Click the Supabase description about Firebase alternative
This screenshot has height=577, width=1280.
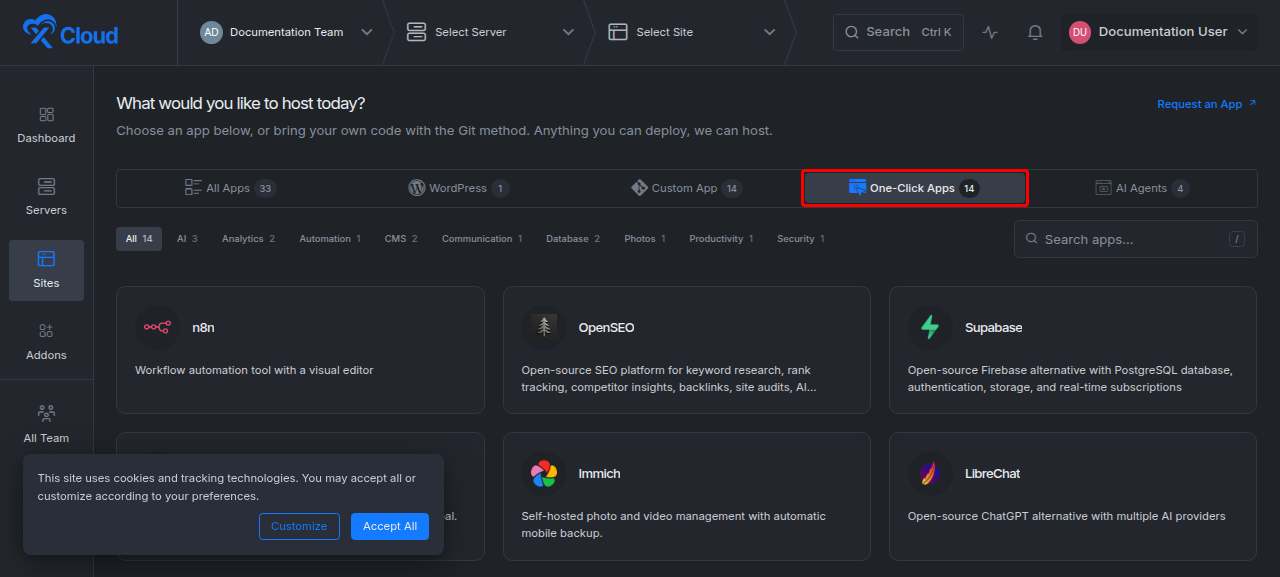1070,378
